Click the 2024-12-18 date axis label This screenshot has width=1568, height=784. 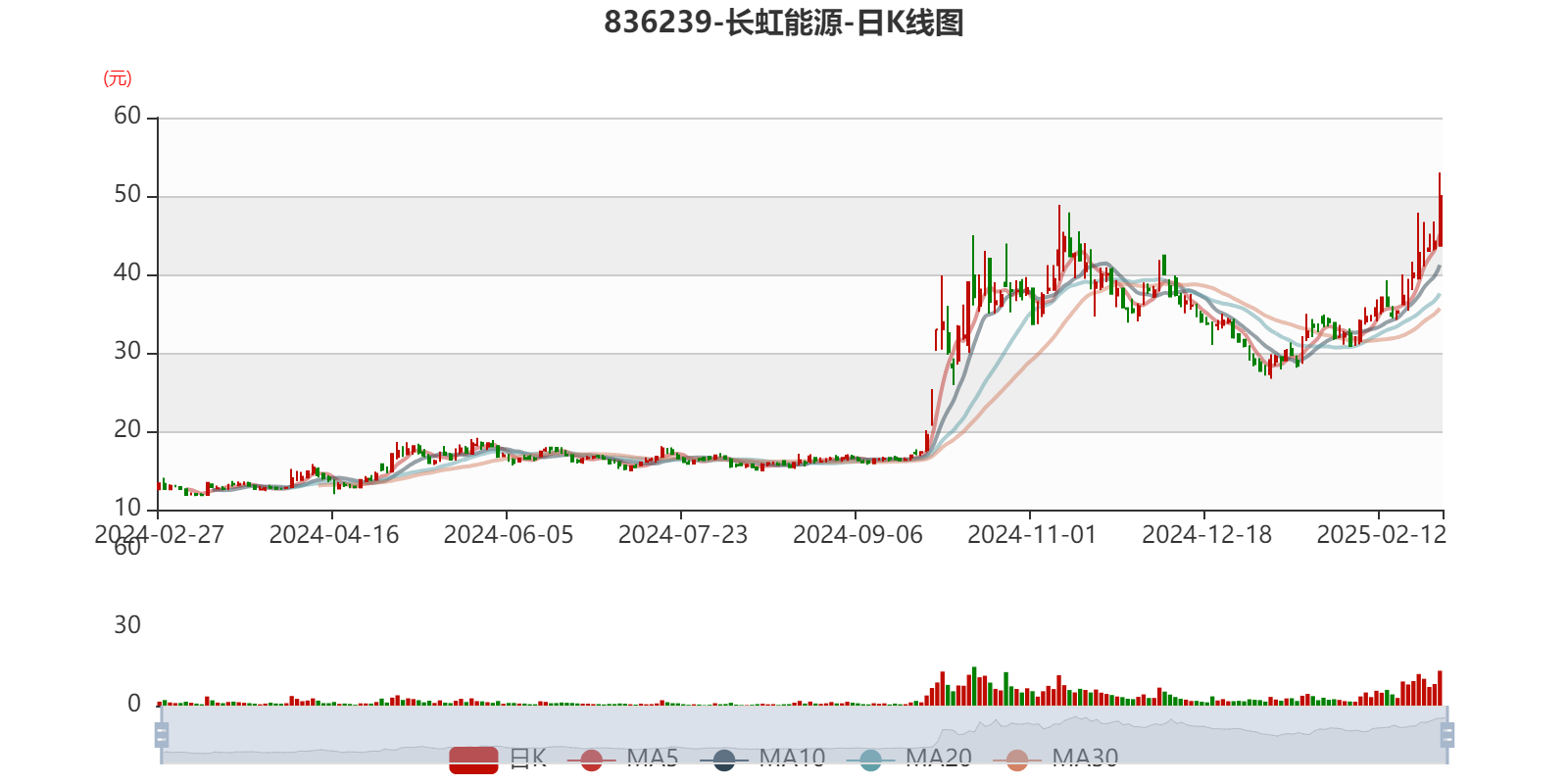point(1206,535)
